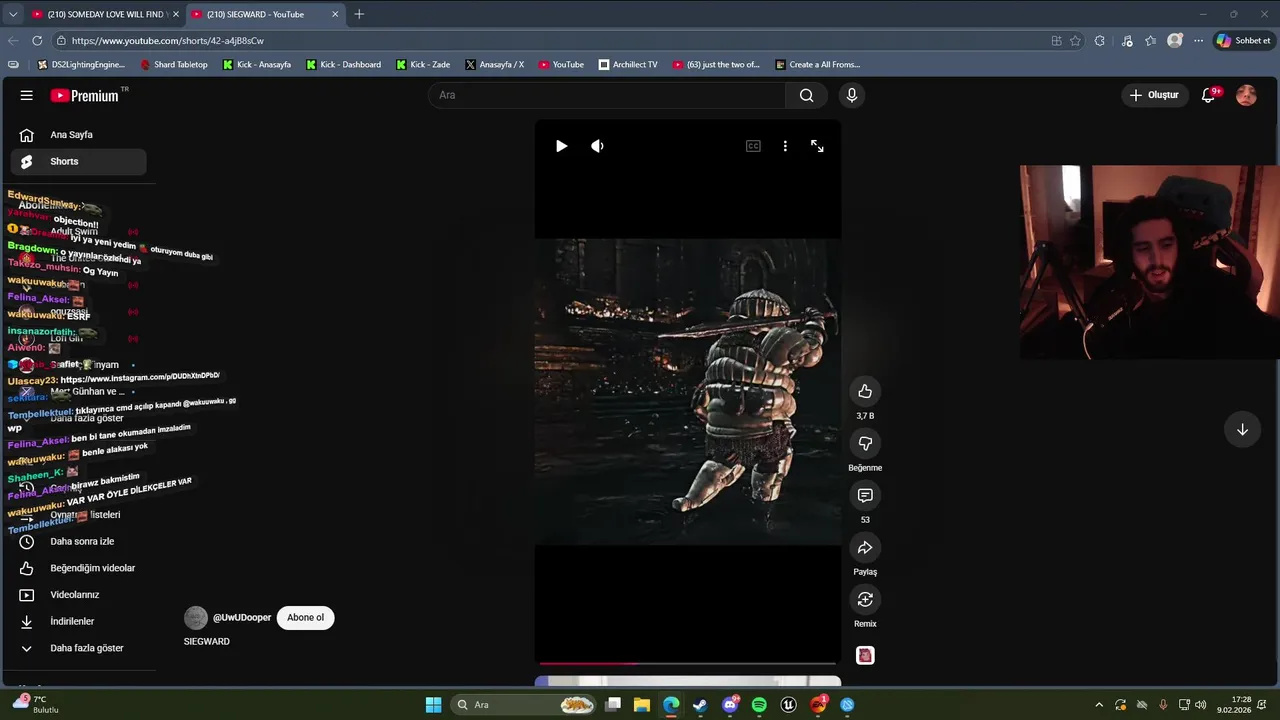1280x720 pixels.
Task: Open Kick - Dashboard bookmark
Action: coord(343,65)
